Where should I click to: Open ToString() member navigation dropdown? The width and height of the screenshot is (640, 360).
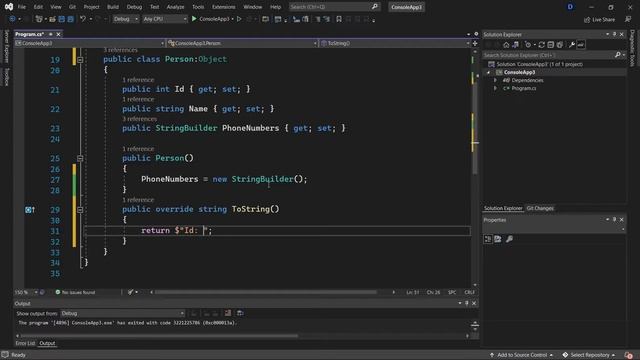395,43
